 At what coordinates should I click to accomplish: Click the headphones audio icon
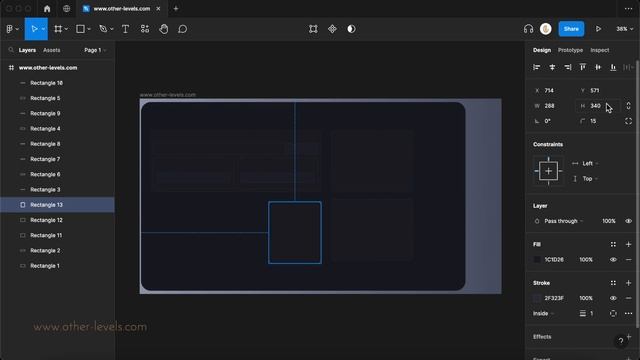click(x=528, y=29)
